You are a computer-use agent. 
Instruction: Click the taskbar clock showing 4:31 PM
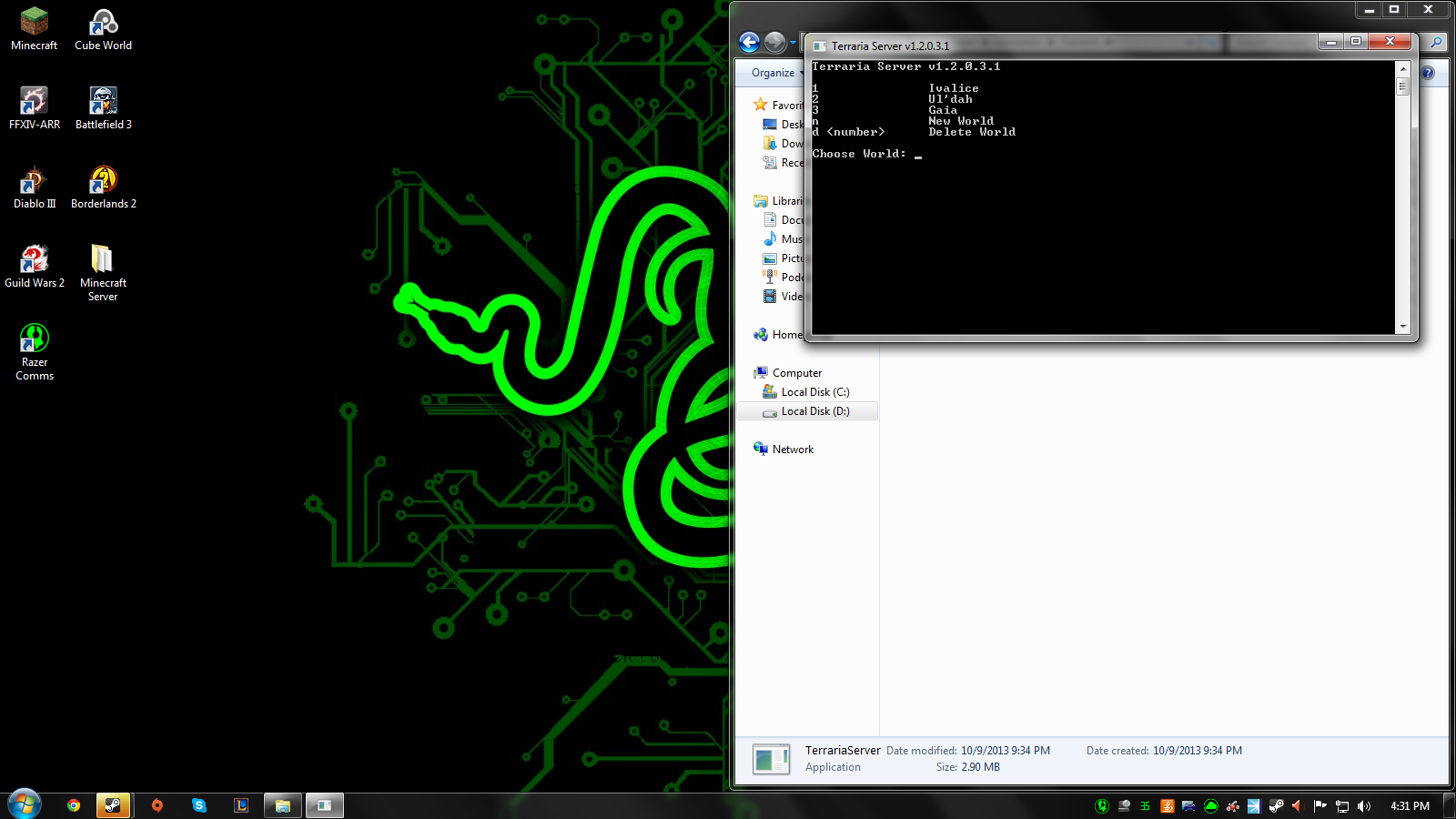point(1410,805)
